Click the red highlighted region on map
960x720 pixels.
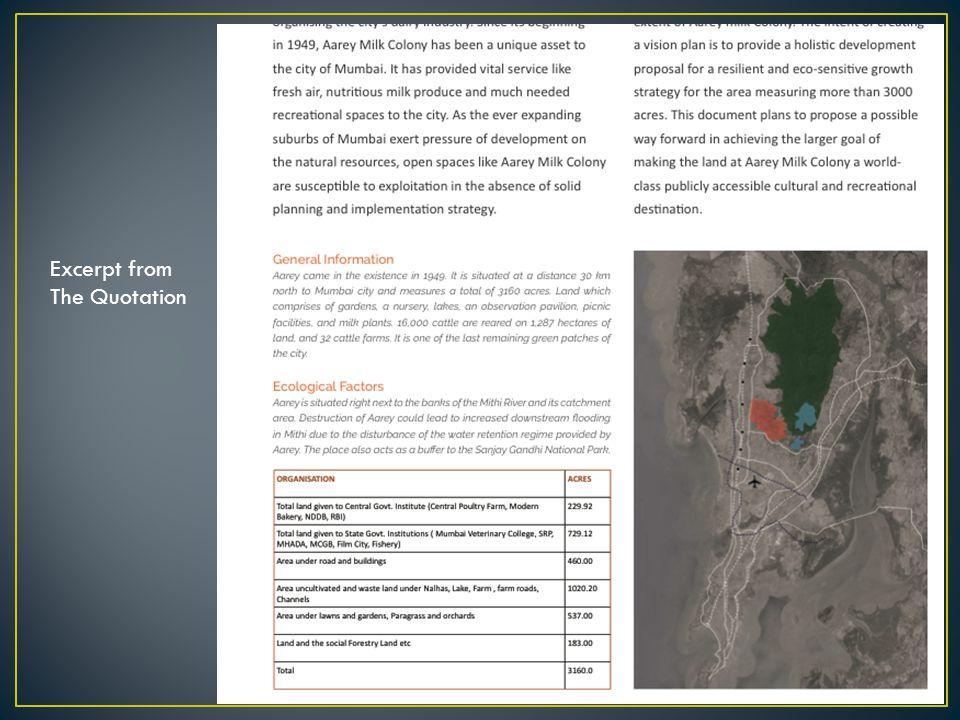point(768,419)
